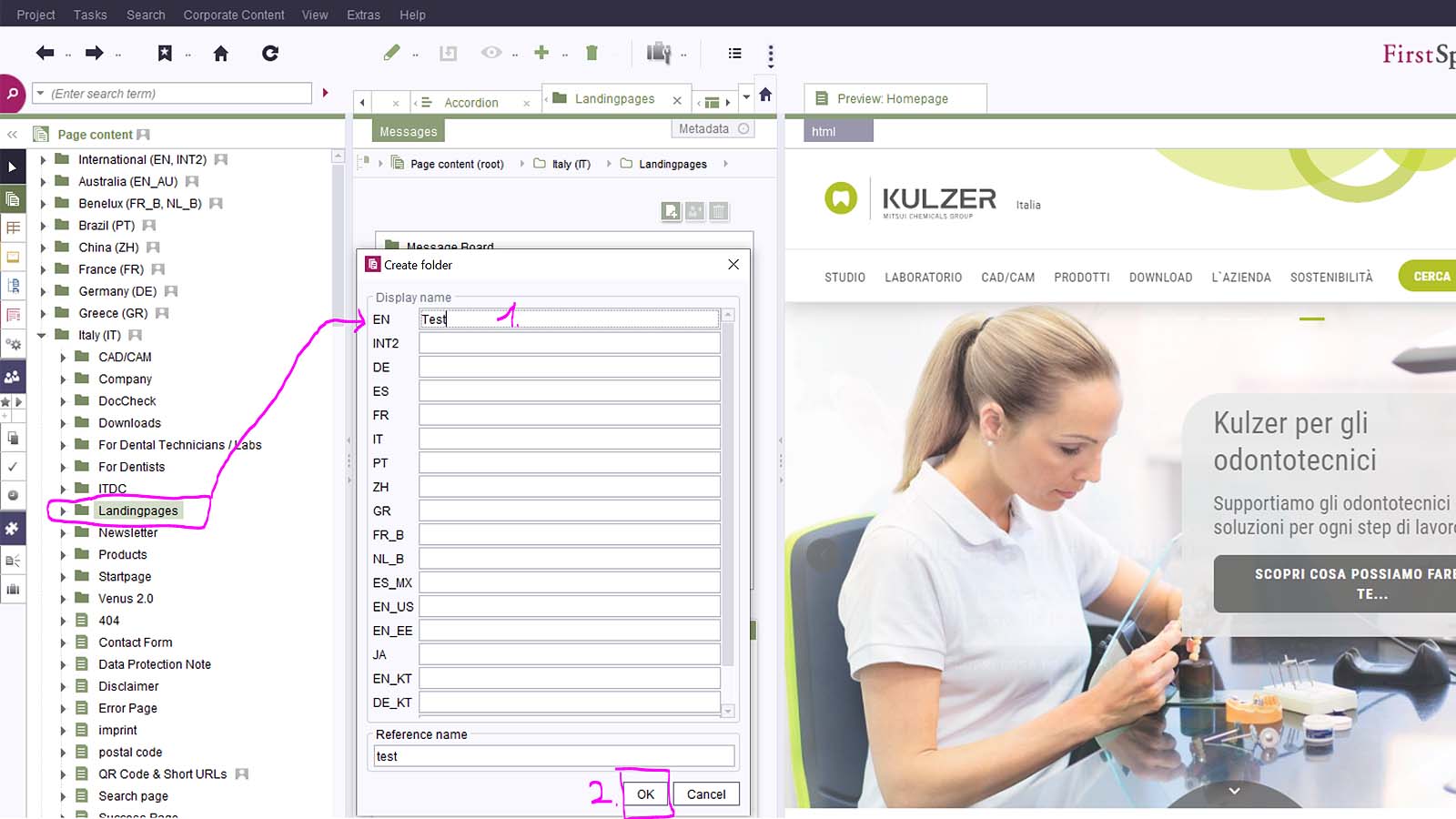The image size is (1456, 819).
Task: Open the Preview (eye) icon in the toolbar
Action: click(x=490, y=53)
